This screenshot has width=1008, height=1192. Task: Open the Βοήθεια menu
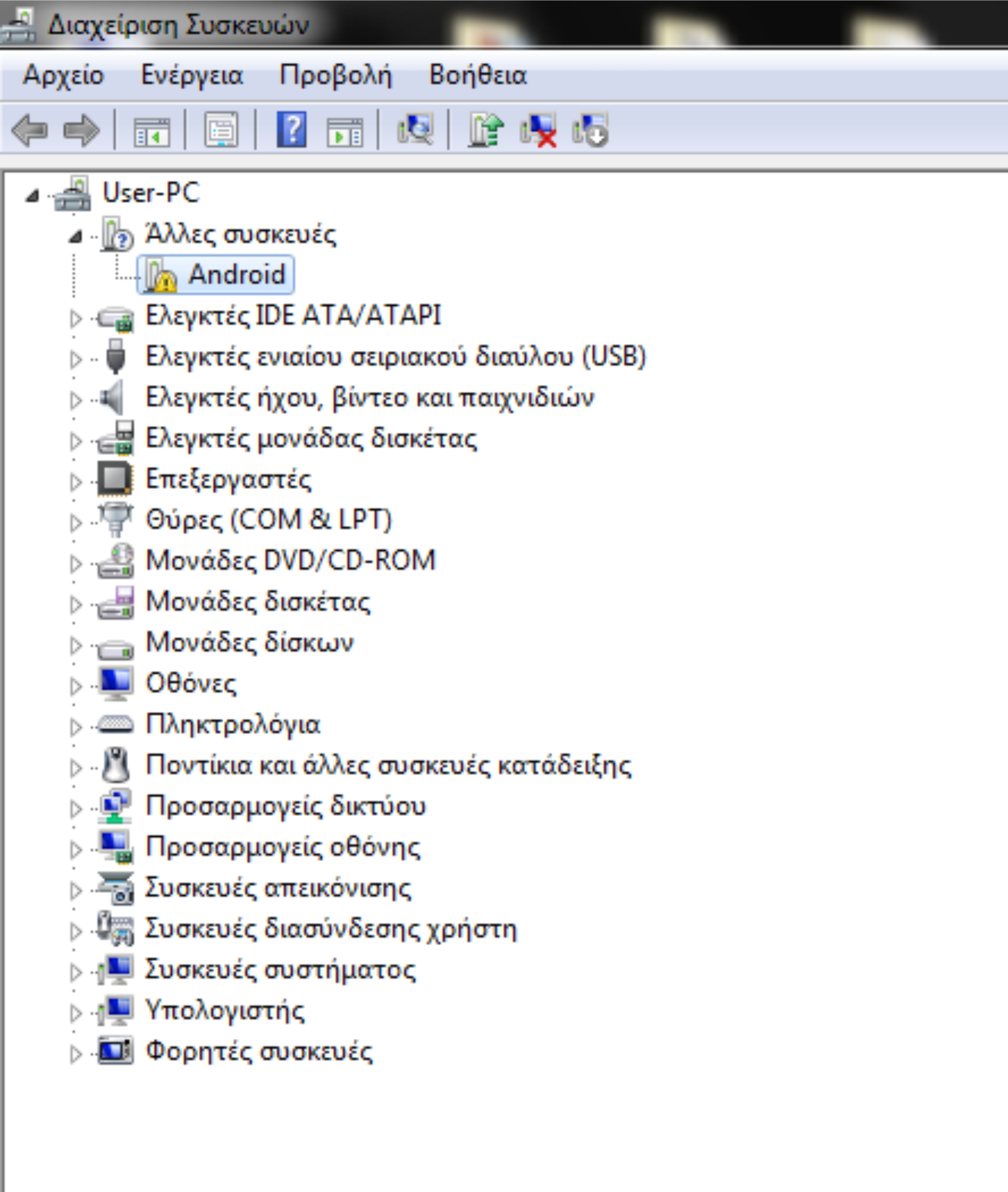click(x=478, y=75)
